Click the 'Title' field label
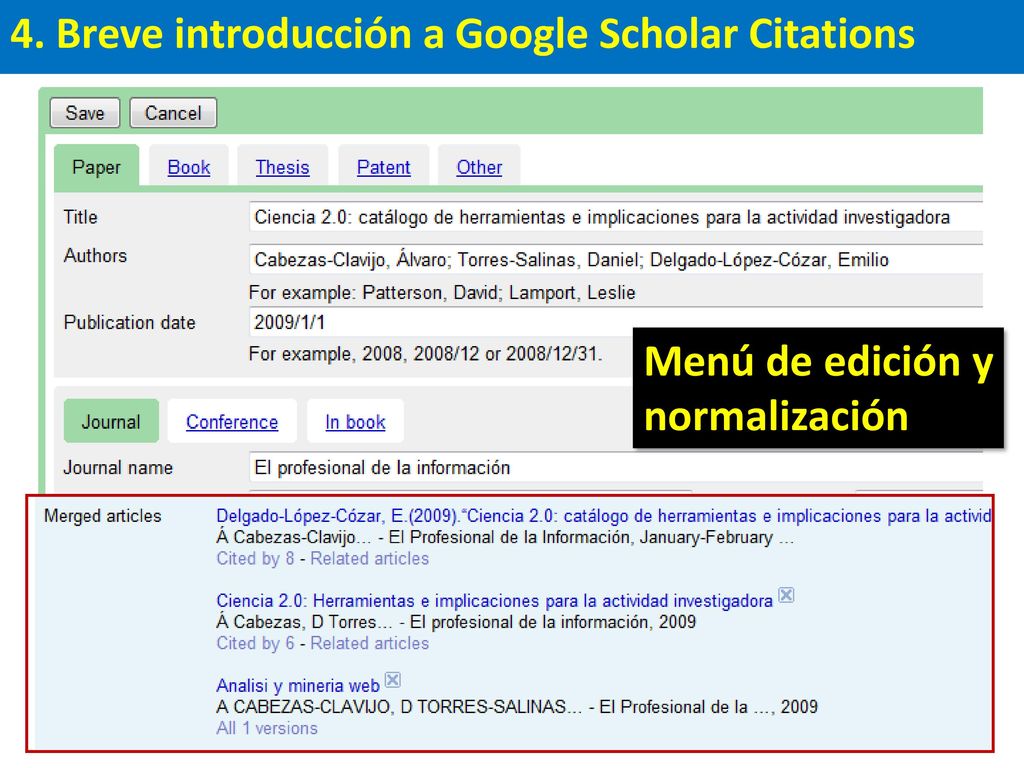 tap(80, 217)
